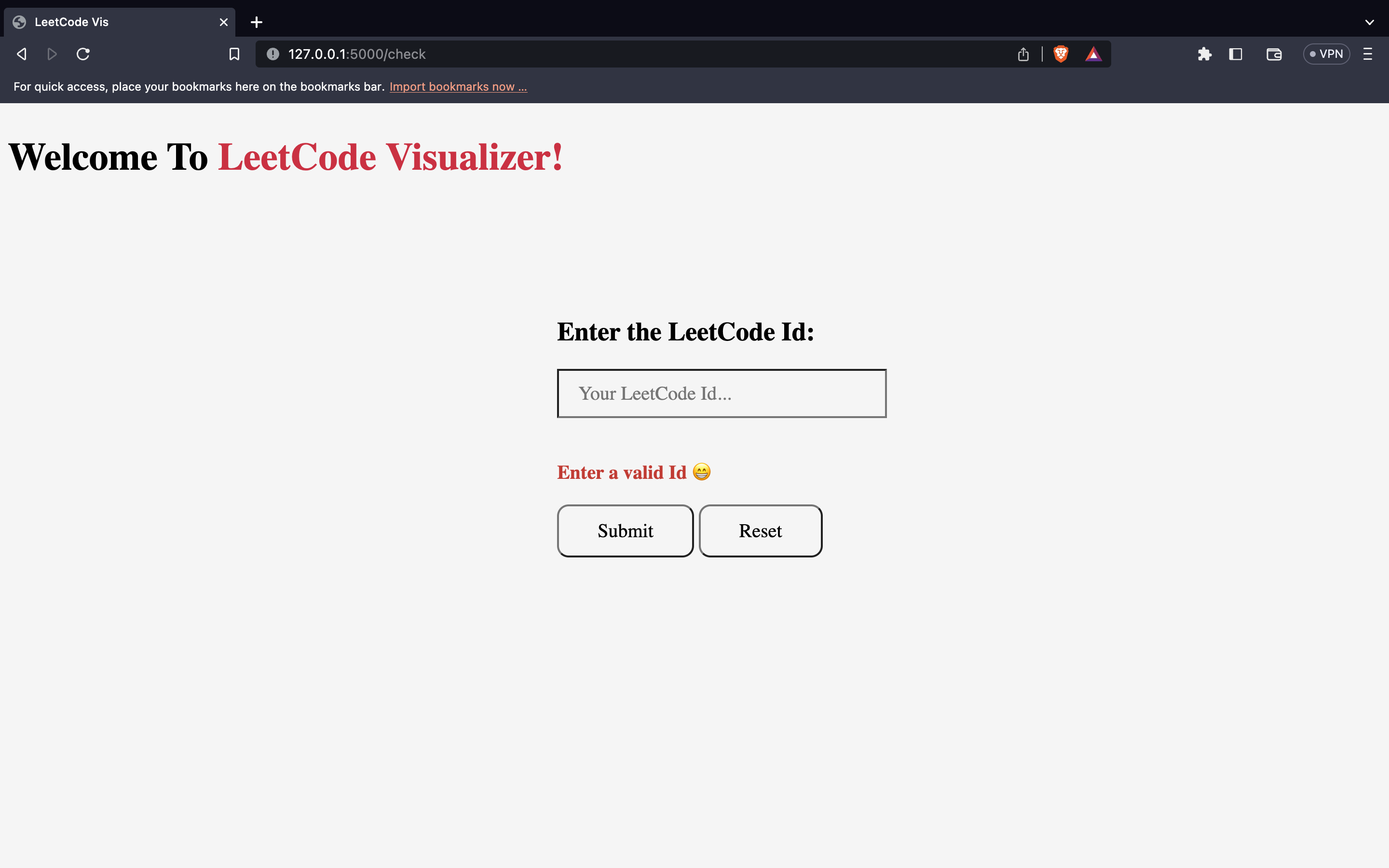1389x868 pixels.
Task: View site information for 127.0.0.1
Action: point(272,54)
